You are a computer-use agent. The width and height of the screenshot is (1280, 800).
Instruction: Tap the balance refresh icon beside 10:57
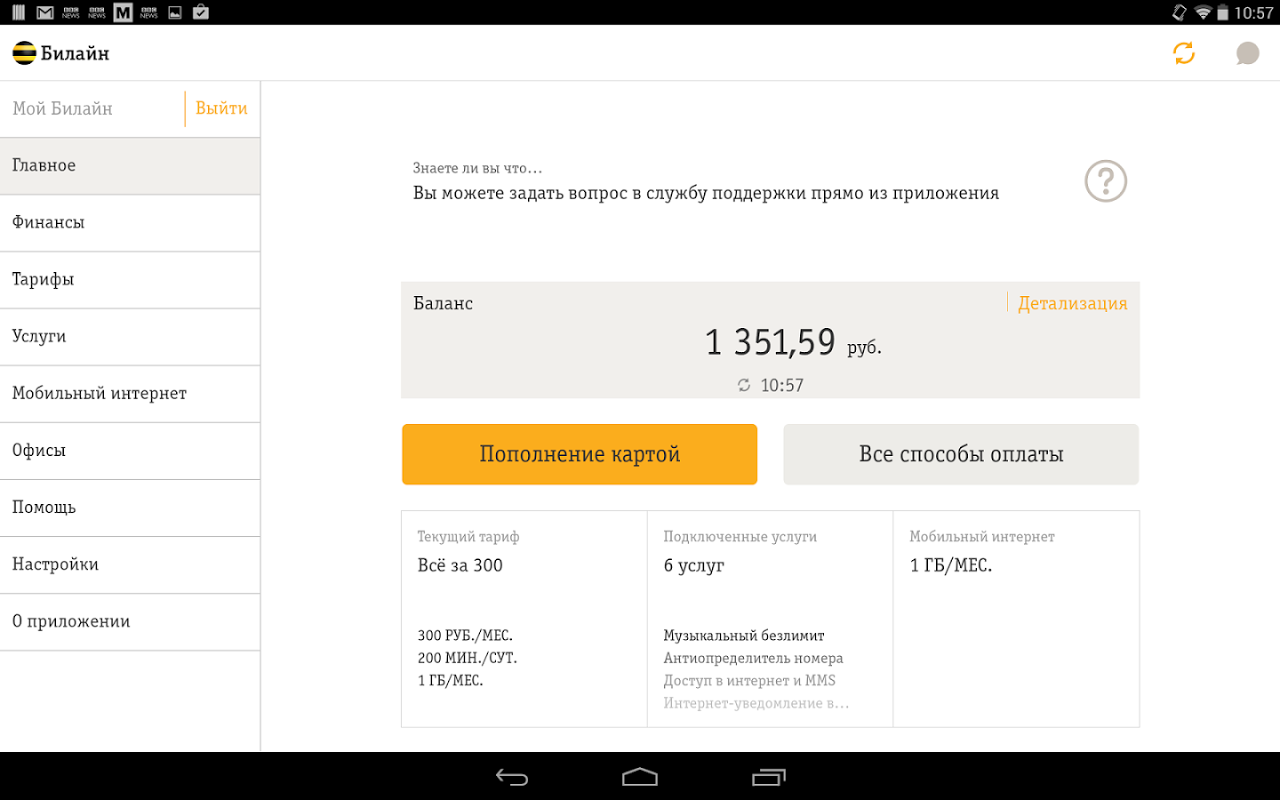tap(744, 385)
